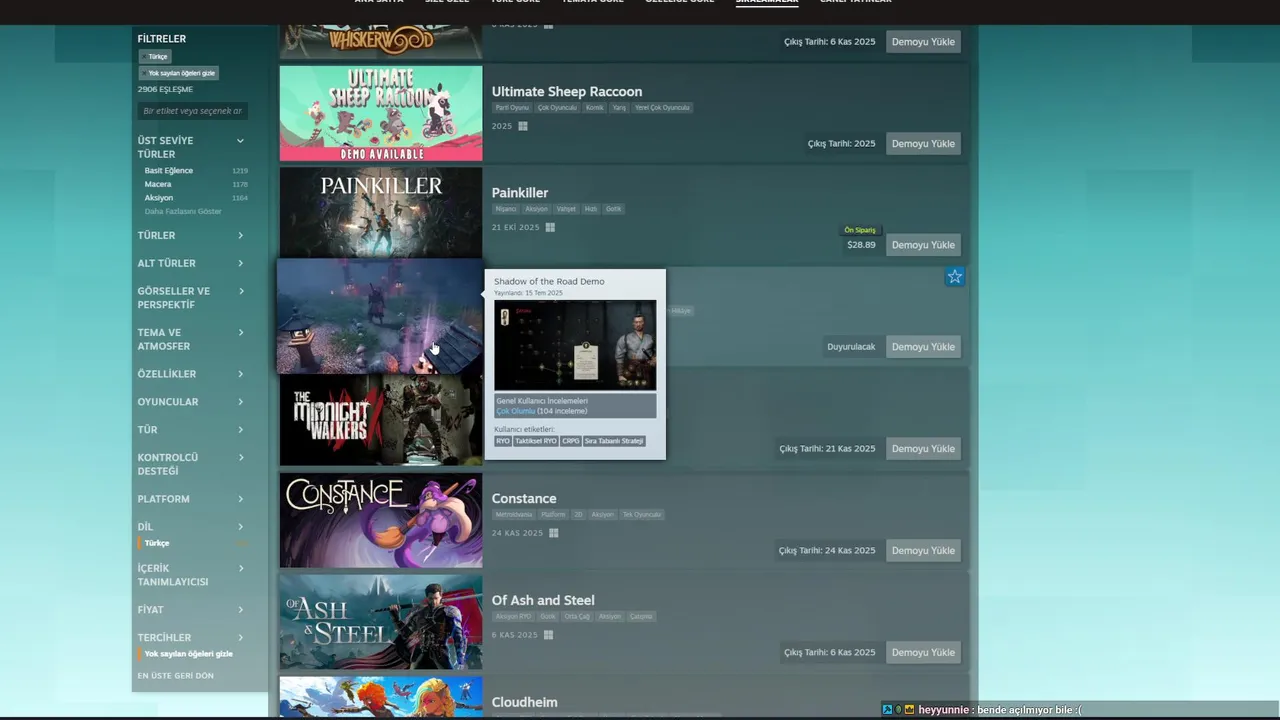The image size is (1280, 720).
Task: Expand the OYUNCULAR filter section
Action: (x=191, y=402)
